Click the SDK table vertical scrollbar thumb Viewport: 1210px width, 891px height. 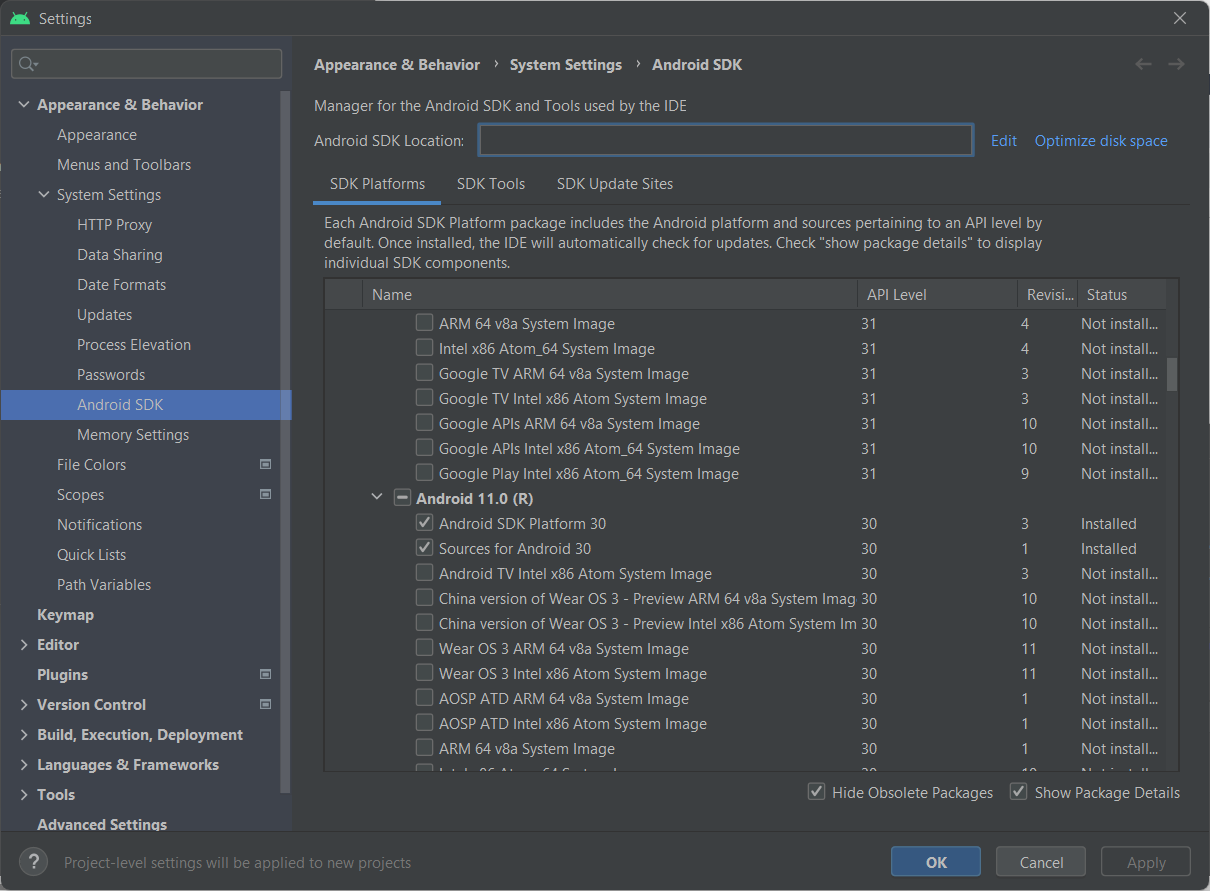[1172, 373]
